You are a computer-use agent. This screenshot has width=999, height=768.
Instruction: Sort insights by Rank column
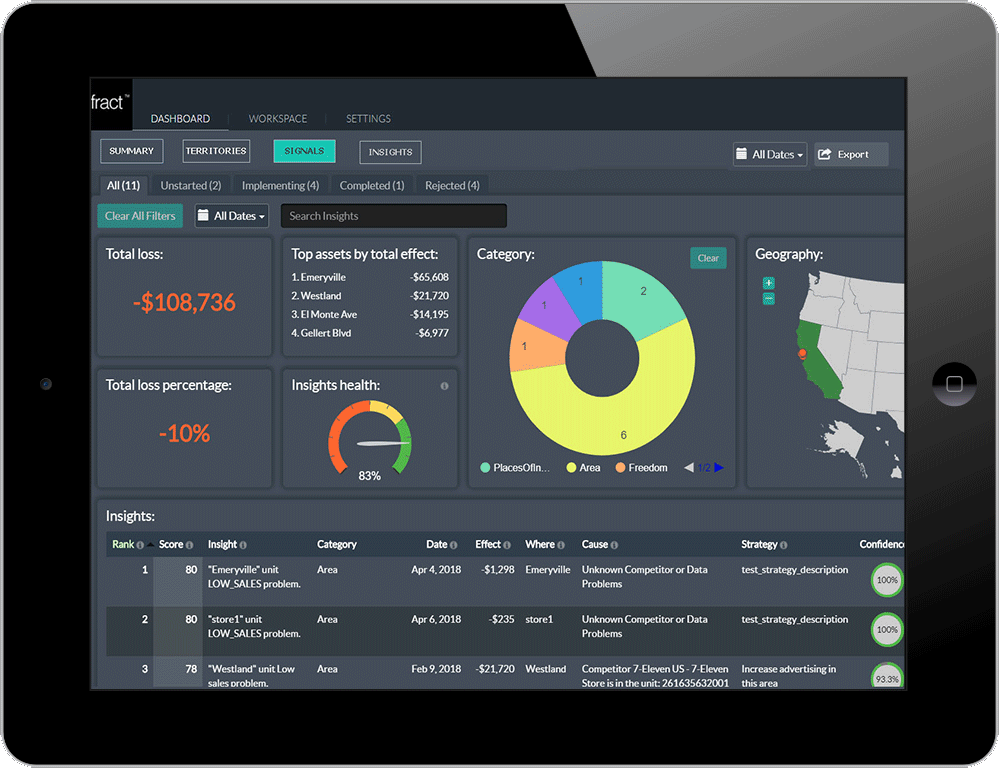(123, 545)
